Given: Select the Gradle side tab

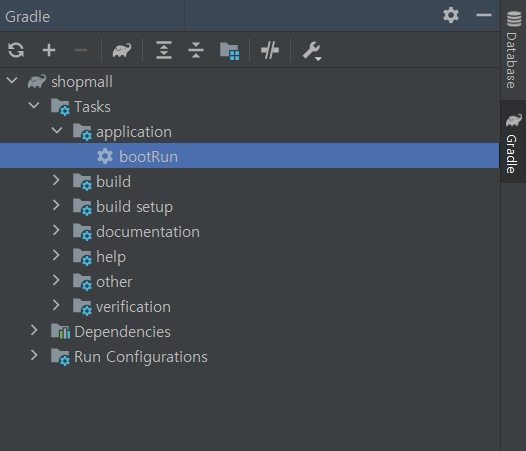Looking at the screenshot, I should (x=513, y=142).
